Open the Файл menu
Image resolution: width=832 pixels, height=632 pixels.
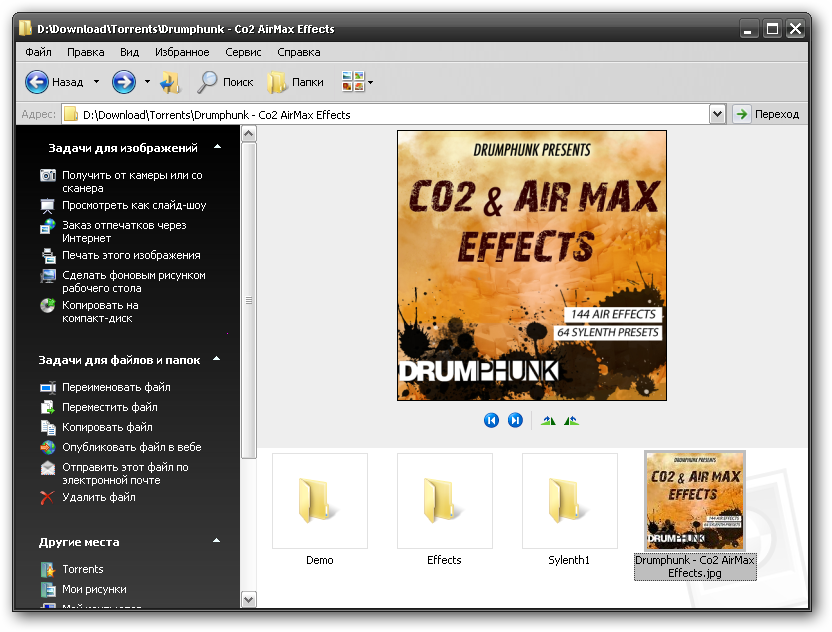point(38,52)
